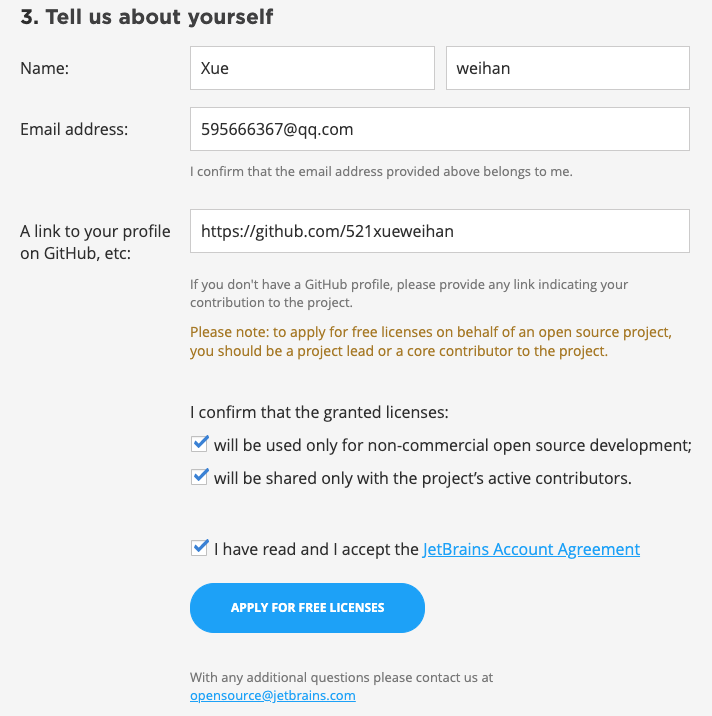The image size is (712, 716).
Task: Click the "will be shared only with" label text
Action: click(422, 478)
